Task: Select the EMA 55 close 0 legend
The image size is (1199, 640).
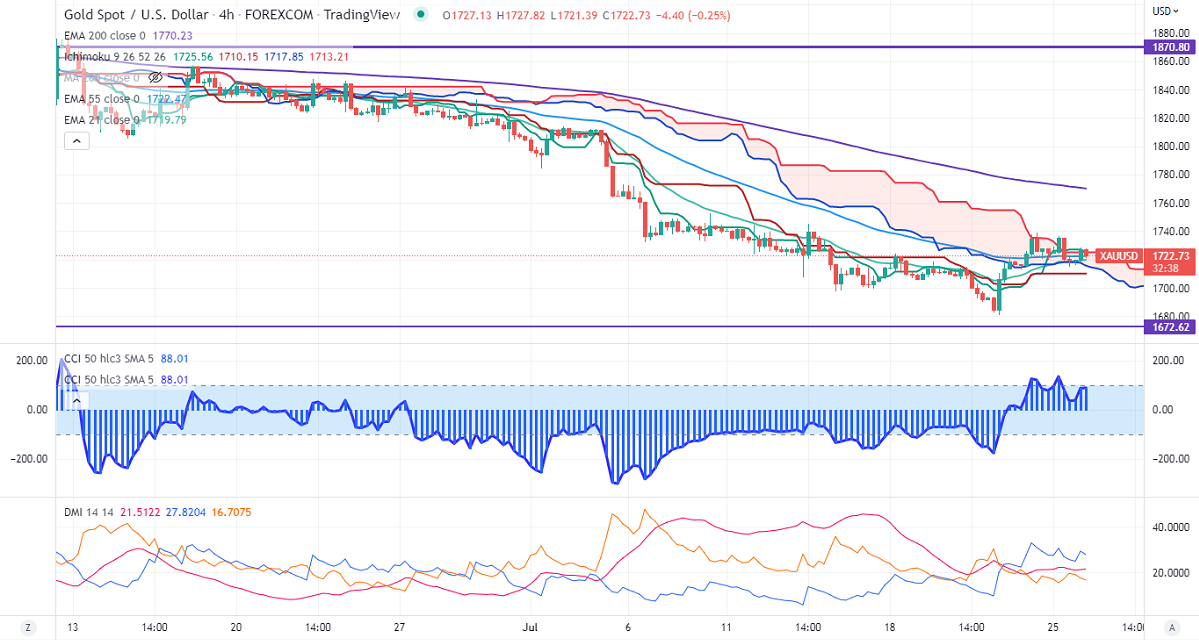Action: pyautogui.click(x=102, y=99)
